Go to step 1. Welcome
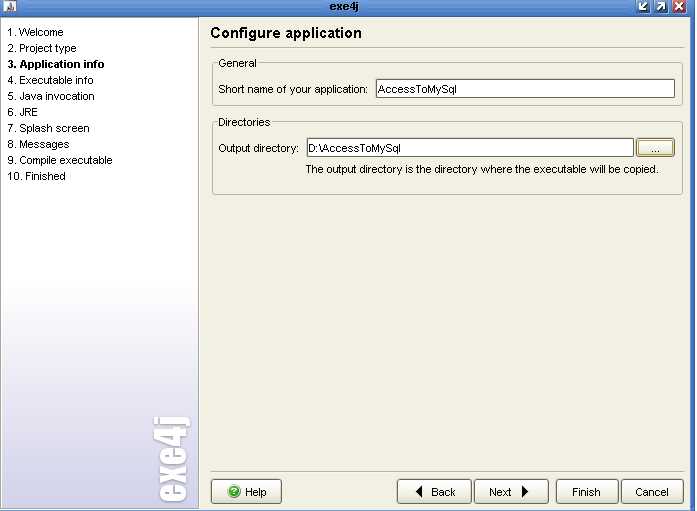This screenshot has width=697, height=511. [36, 32]
